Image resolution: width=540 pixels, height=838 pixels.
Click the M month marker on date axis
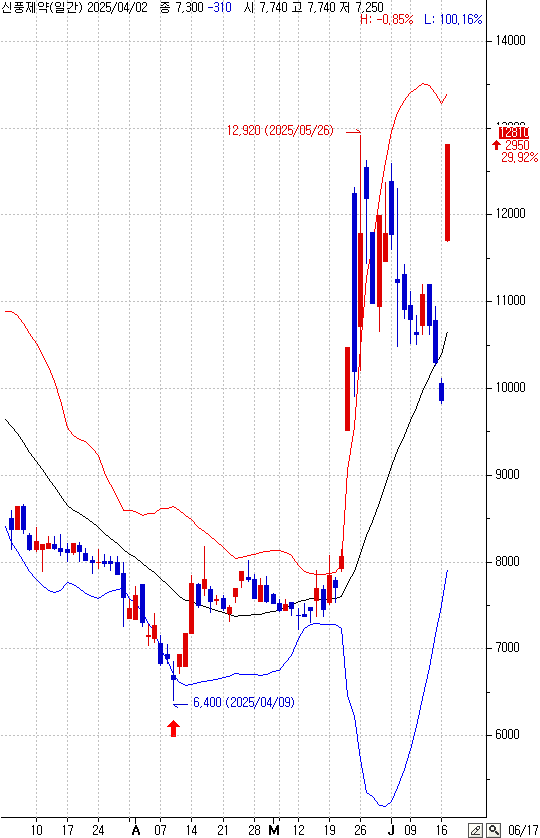pyautogui.click(x=274, y=830)
